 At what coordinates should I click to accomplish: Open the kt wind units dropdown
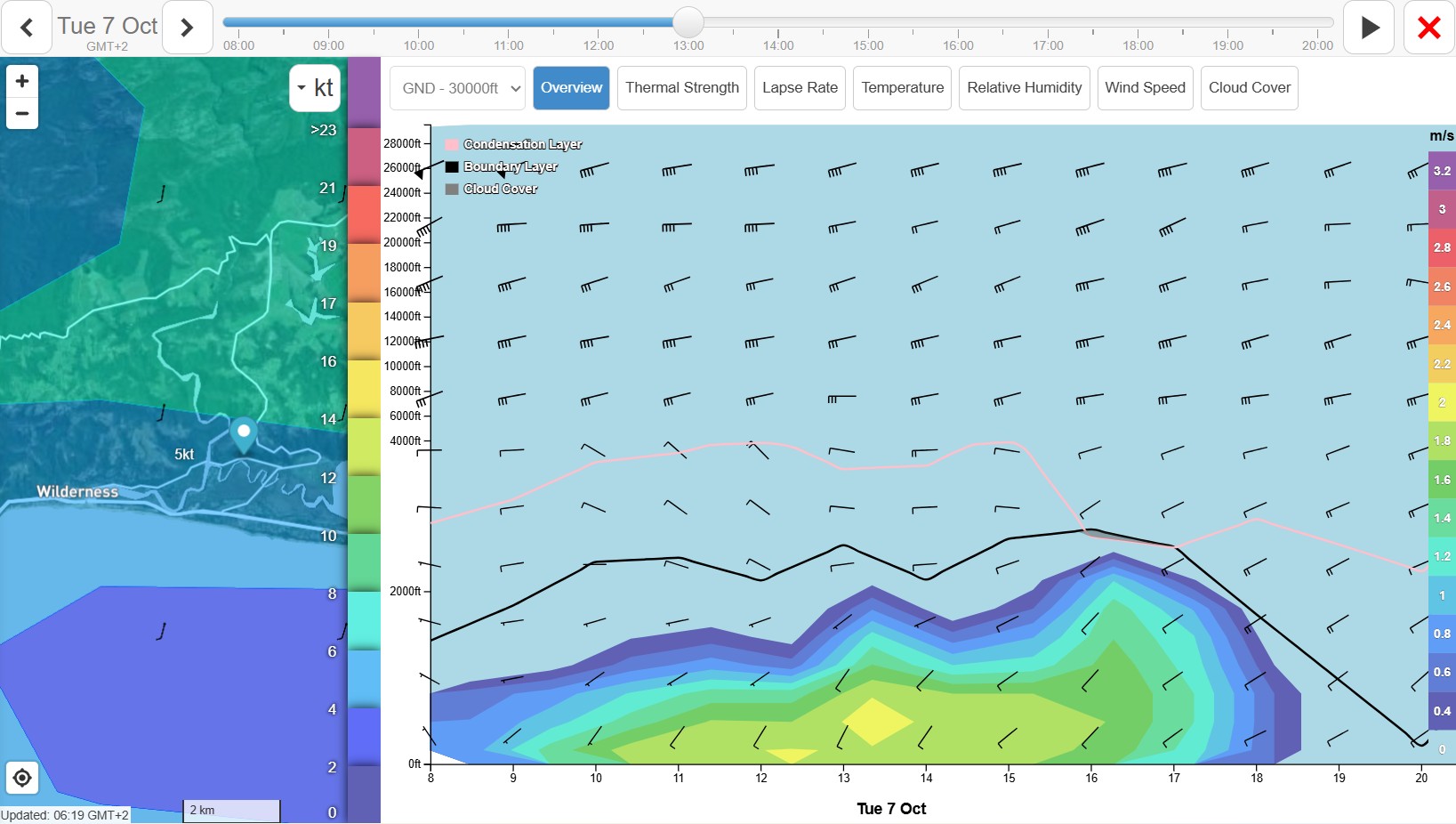pyautogui.click(x=315, y=87)
